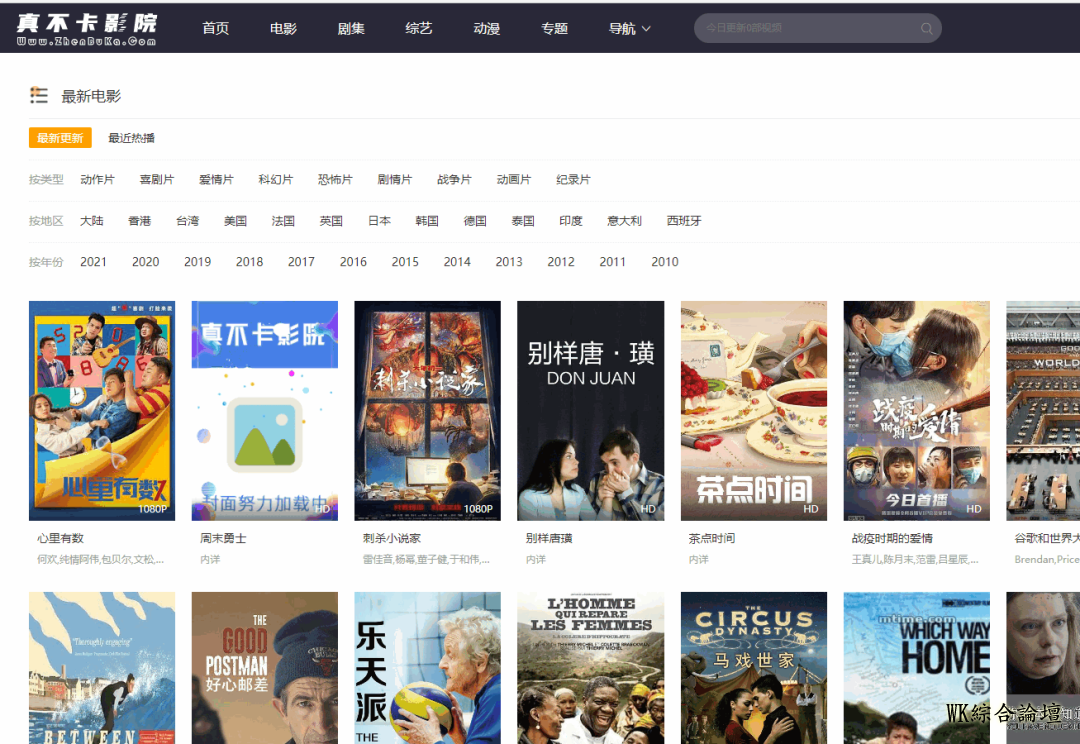
Task: Pick the 意大利 region filter
Action: coord(624,220)
